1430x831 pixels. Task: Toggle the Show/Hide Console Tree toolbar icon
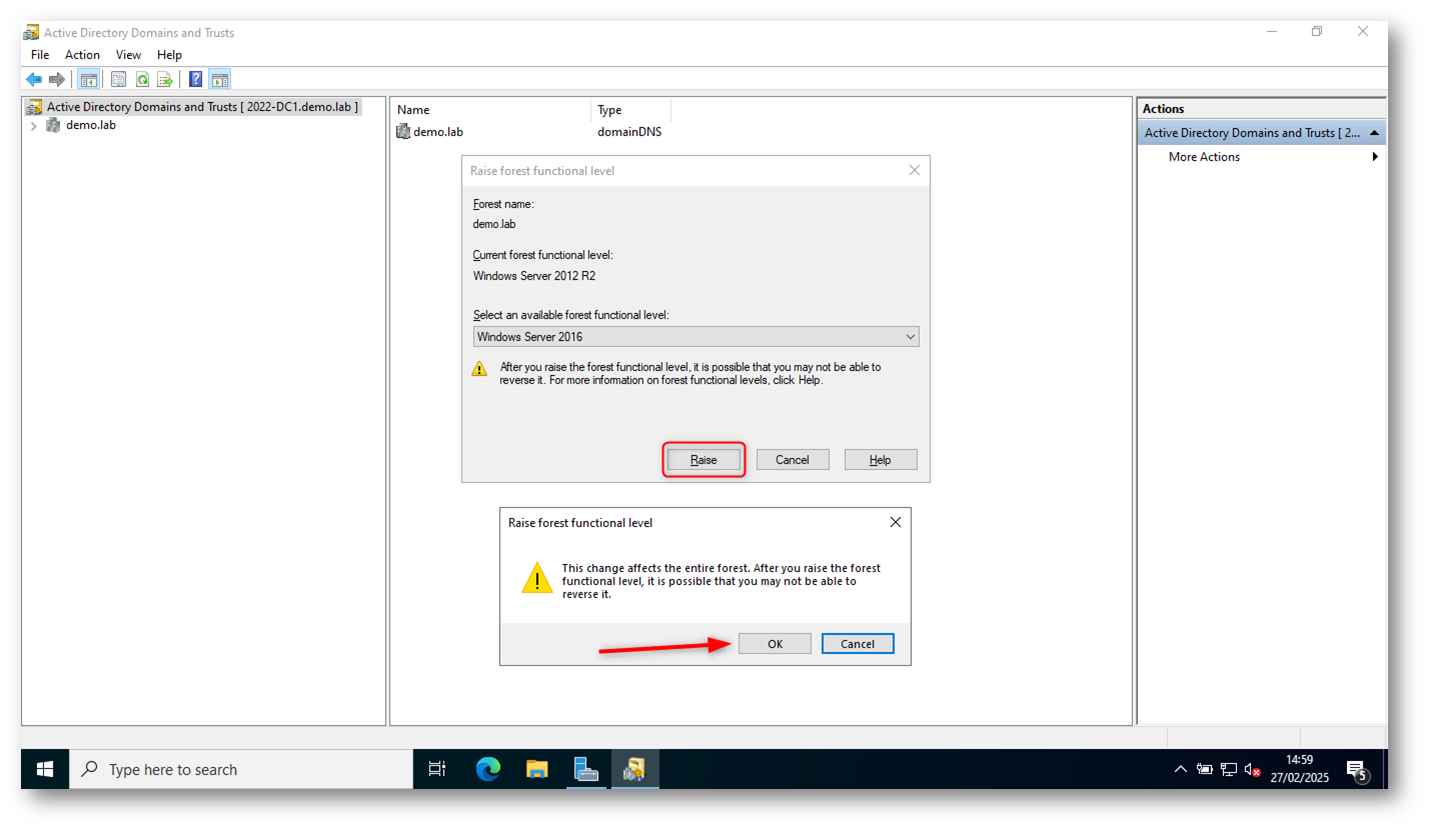88,79
